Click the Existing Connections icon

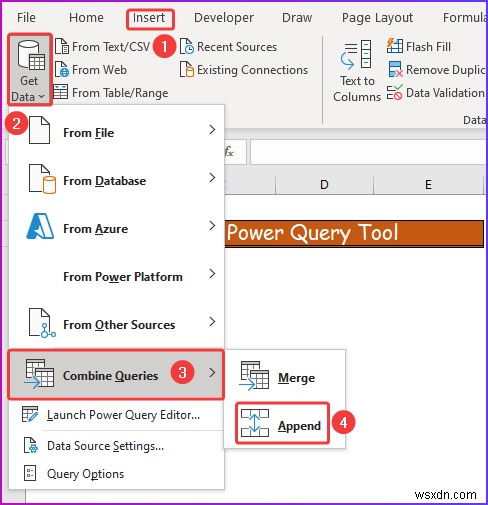coord(187,69)
